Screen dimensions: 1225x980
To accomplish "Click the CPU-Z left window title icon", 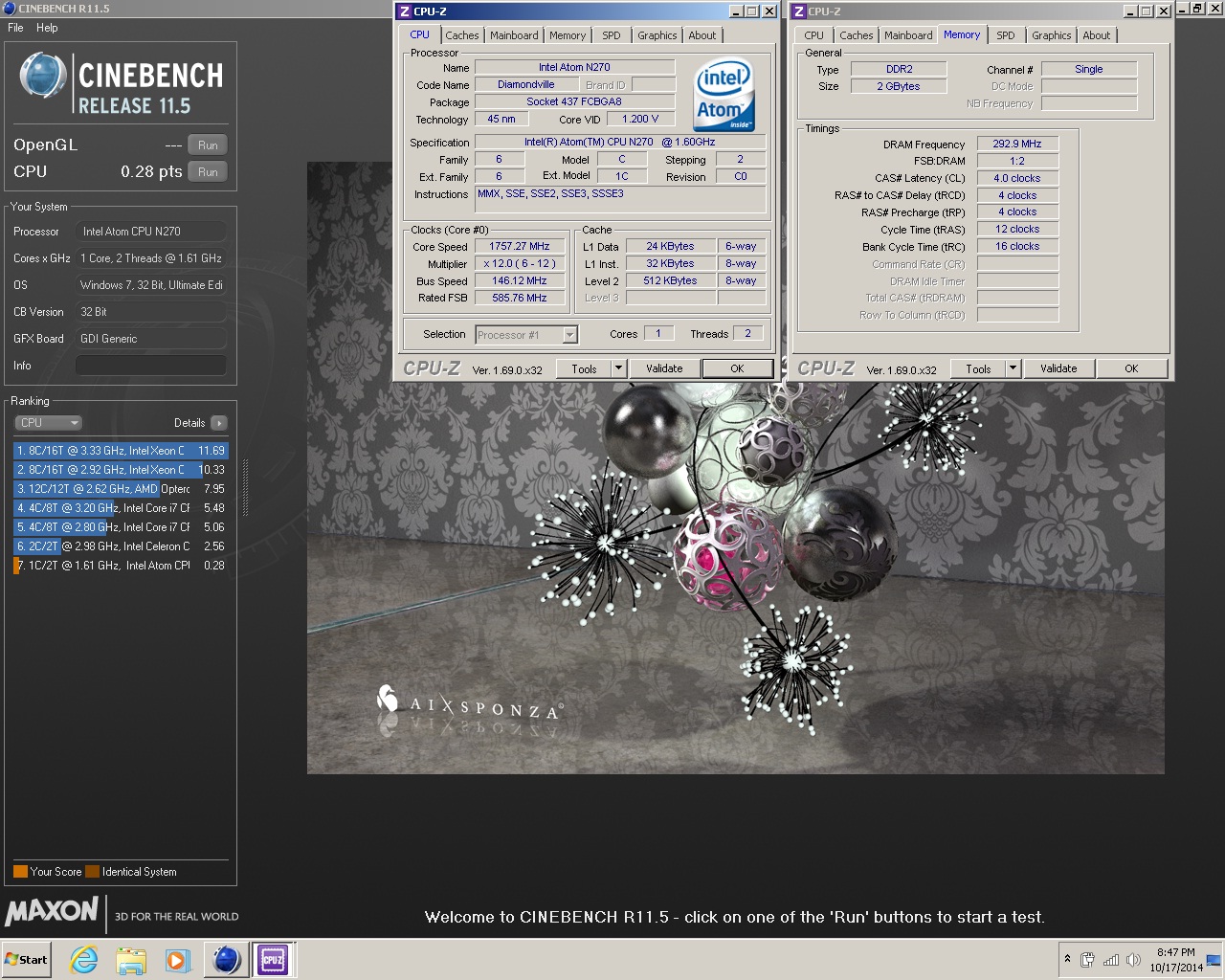I will point(404,11).
